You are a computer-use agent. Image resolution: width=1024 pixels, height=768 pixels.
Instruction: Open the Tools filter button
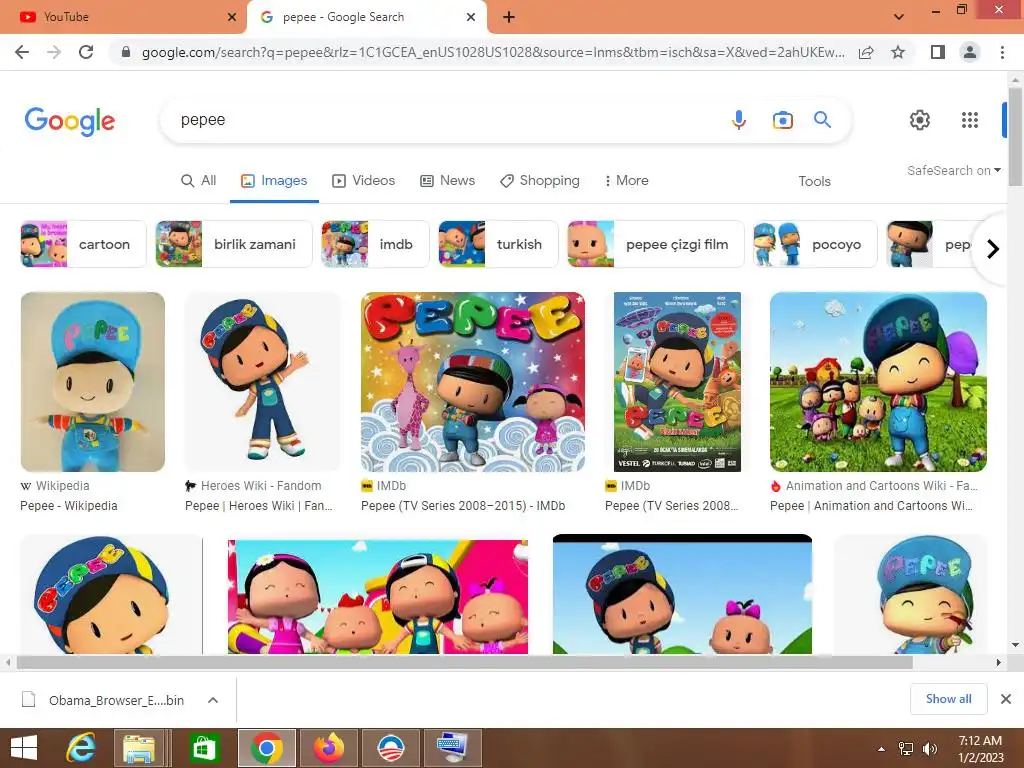click(814, 182)
